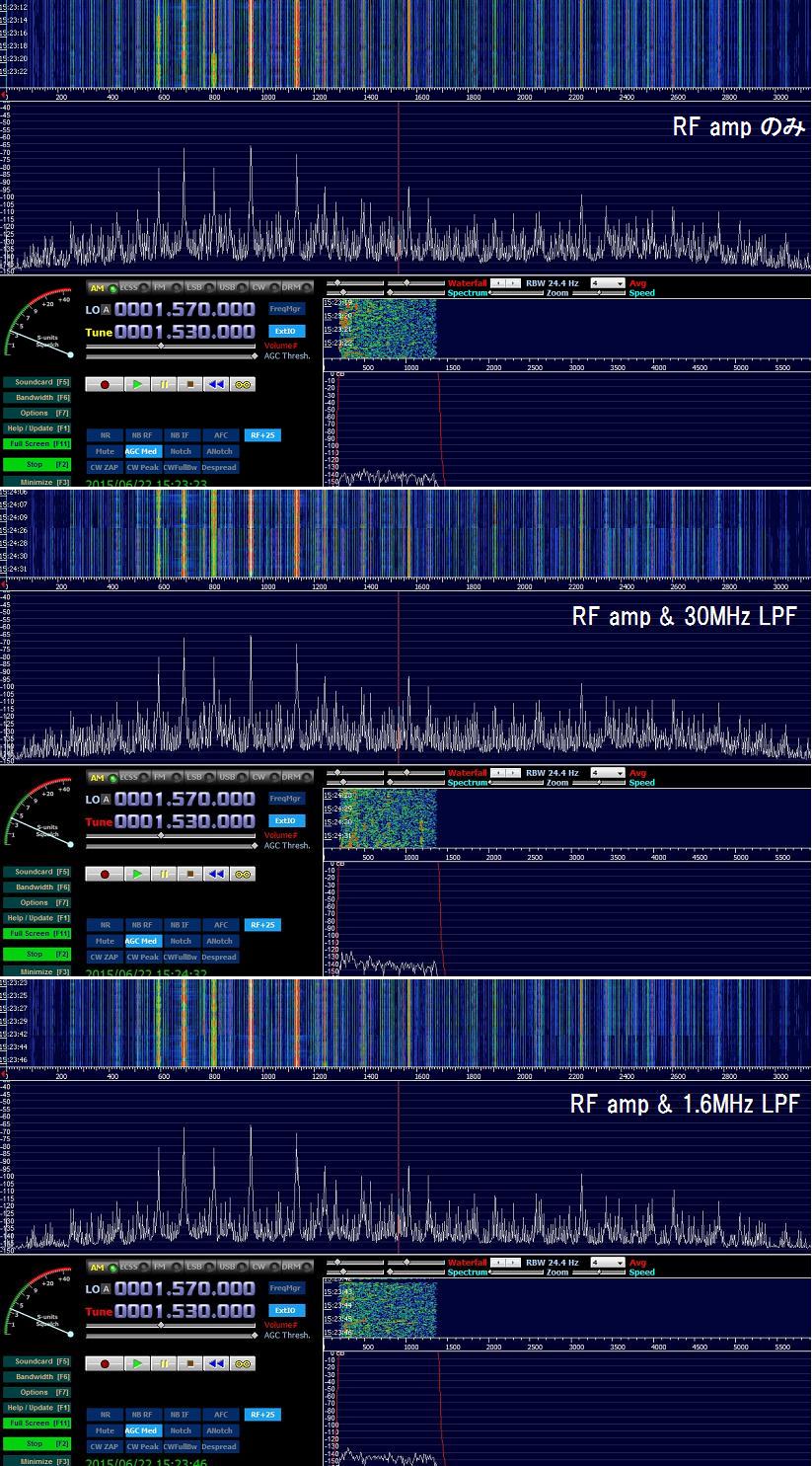
Task: Activate NR noise reduction
Action: pyautogui.click(x=105, y=434)
